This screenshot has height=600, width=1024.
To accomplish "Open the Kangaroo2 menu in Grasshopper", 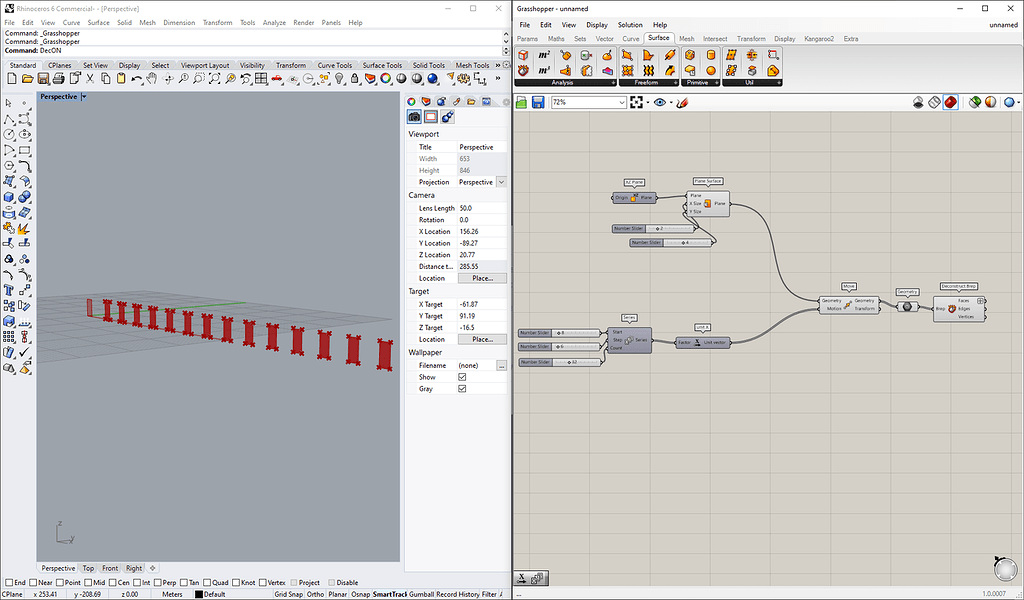I will point(821,38).
